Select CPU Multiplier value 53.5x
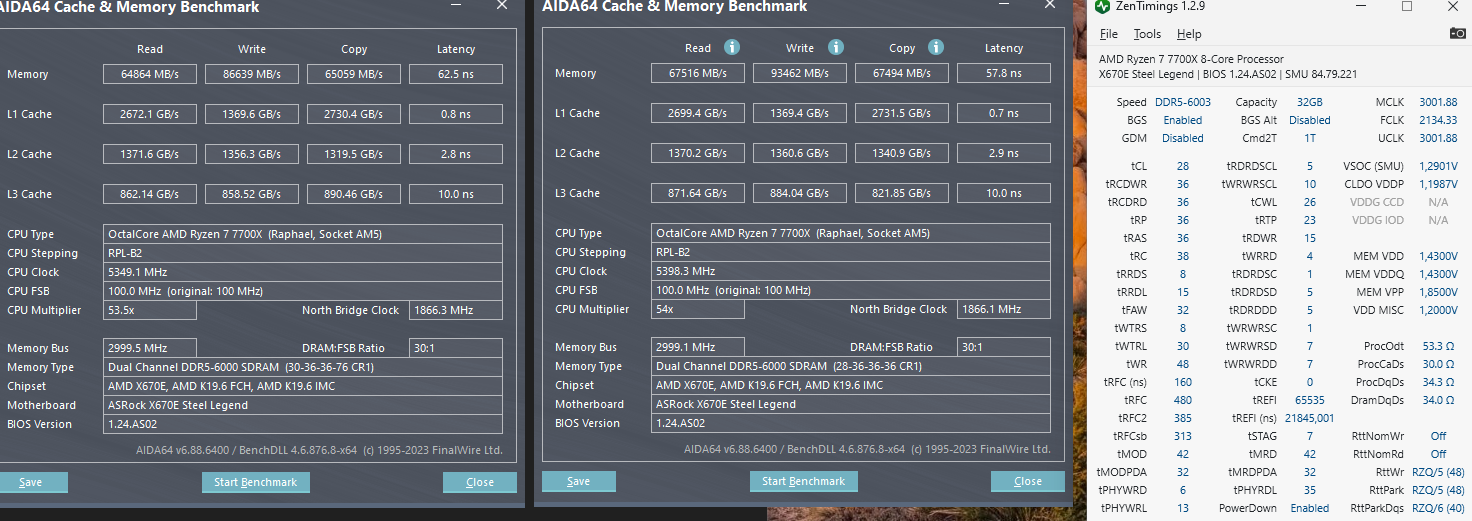The height and width of the screenshot is (521, 1472). 150,310
